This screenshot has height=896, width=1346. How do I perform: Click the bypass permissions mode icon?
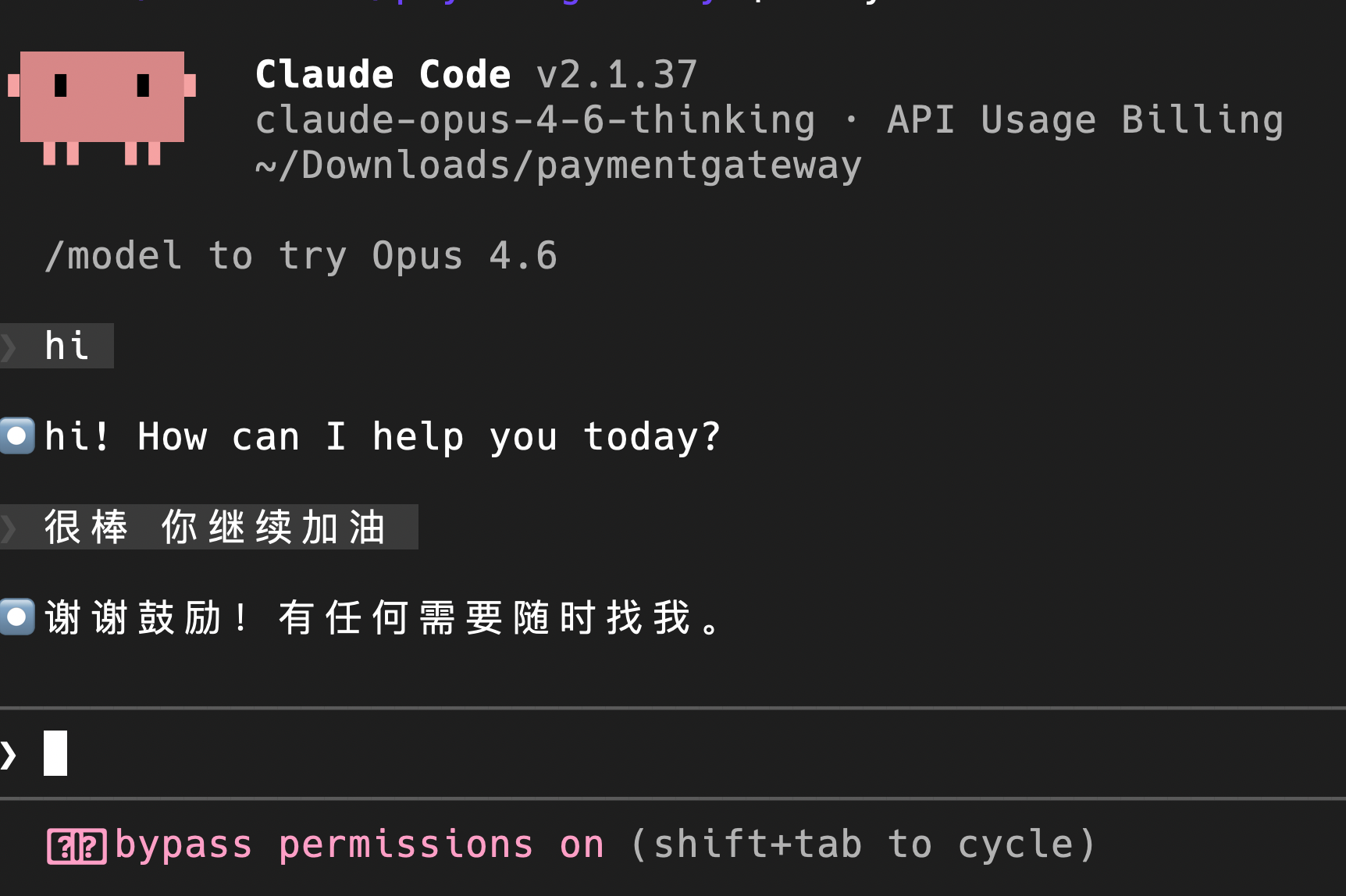77,846
